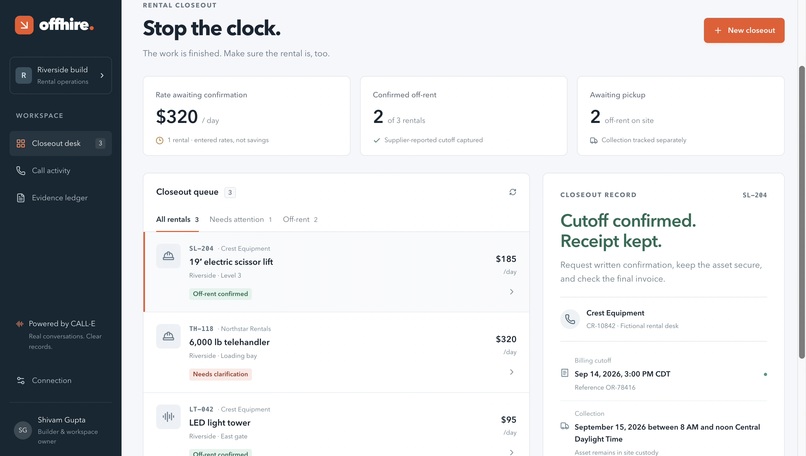This screenshot has width=806, height=456.
Task: Open the Evidence ledger page
Action: (x=61, y=198)
